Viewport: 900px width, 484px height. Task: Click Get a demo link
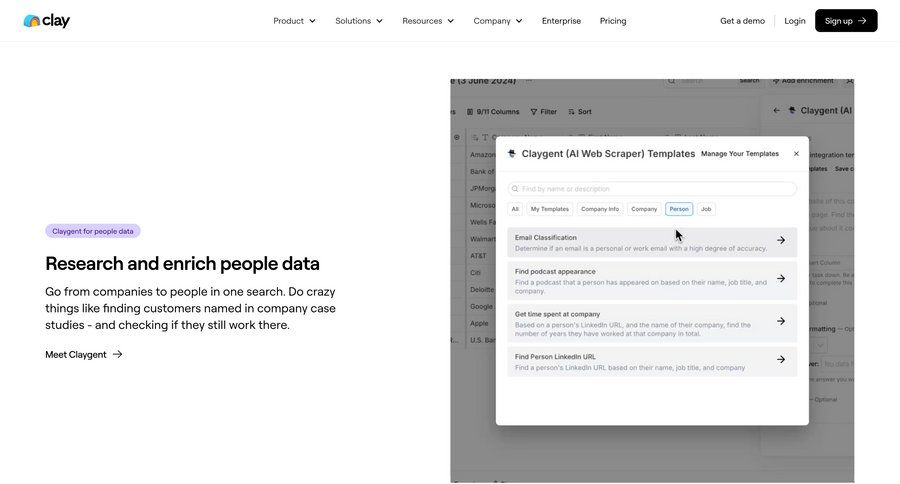tap(742, 21)
